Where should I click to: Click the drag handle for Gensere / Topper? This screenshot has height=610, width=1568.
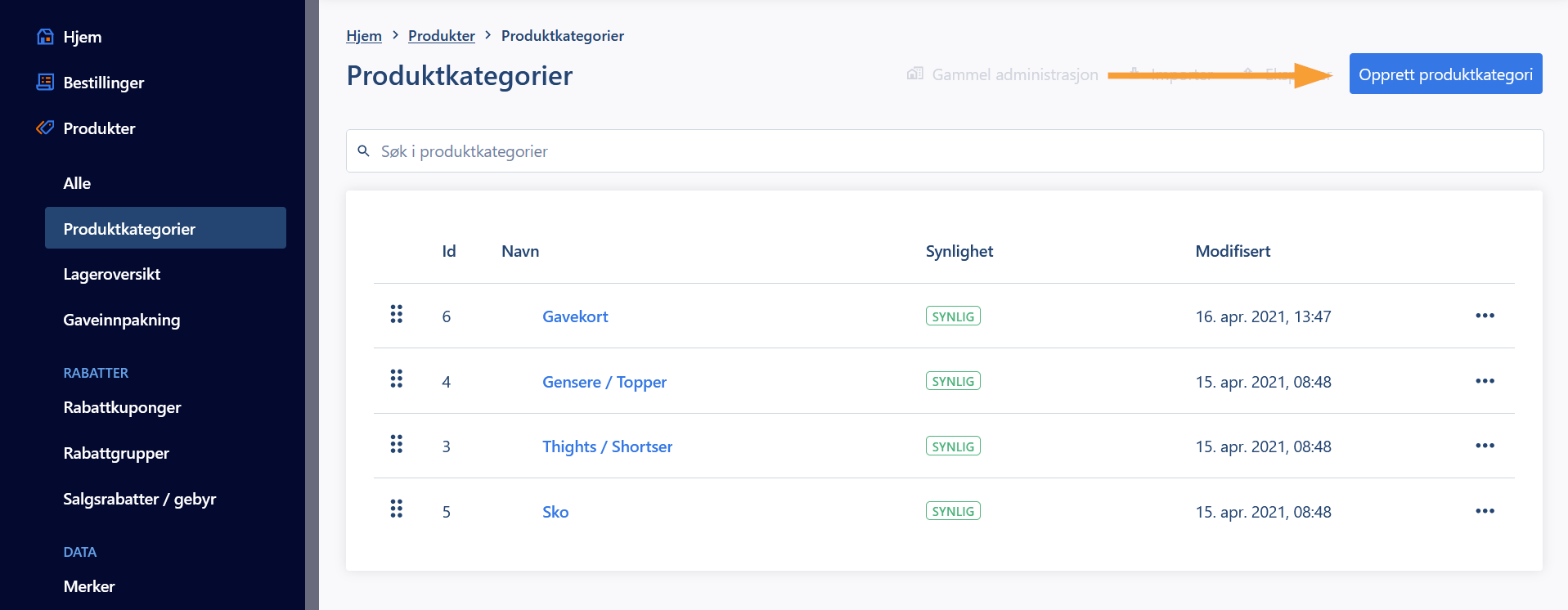click(x=397, y=379)
